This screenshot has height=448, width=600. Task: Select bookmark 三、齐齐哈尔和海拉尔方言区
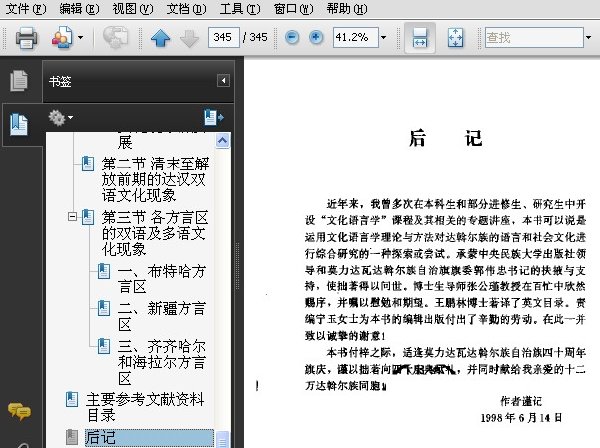tap(161, 362)
